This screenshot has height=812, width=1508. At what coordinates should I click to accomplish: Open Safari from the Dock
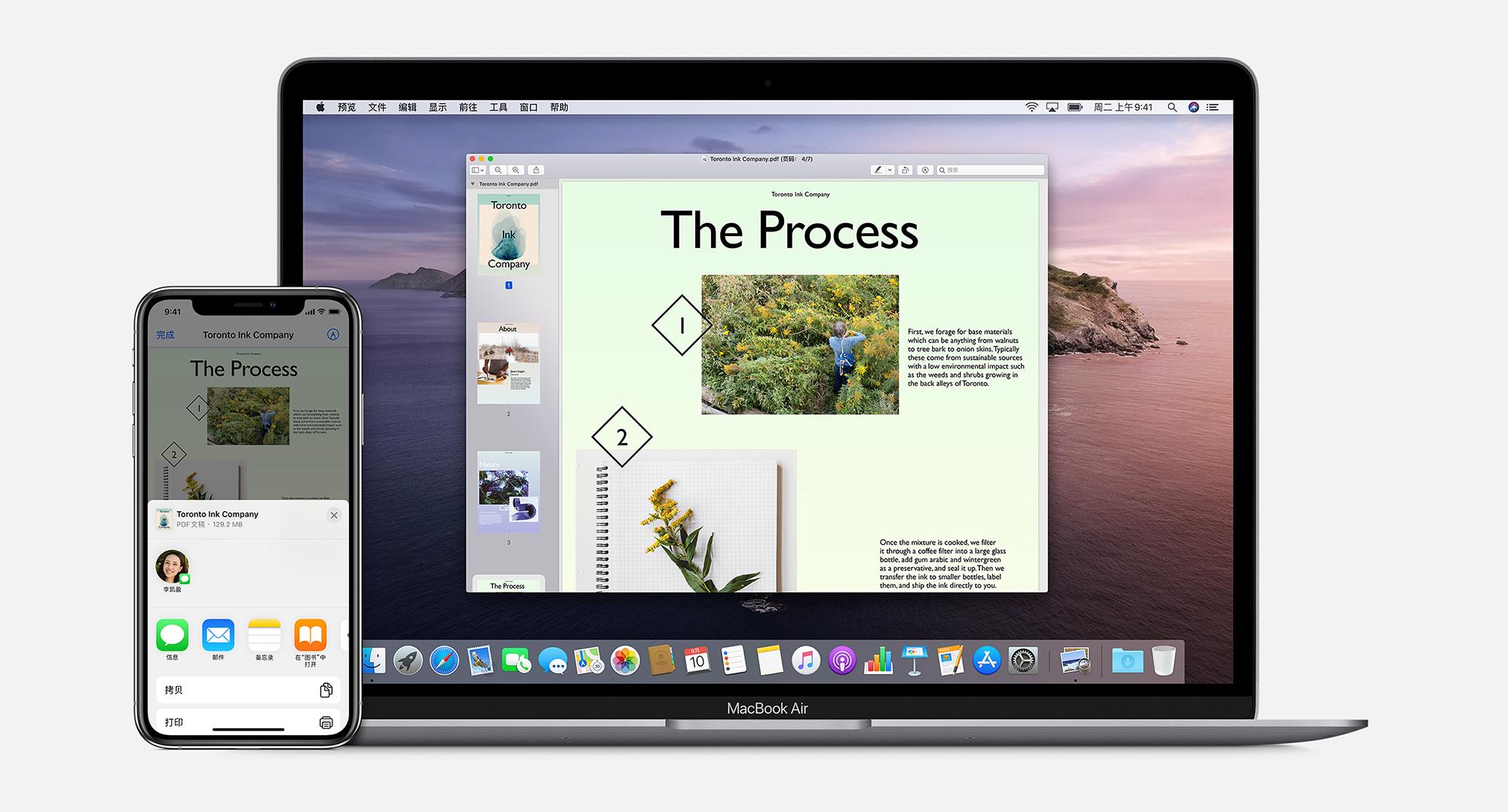coord(444,661)
